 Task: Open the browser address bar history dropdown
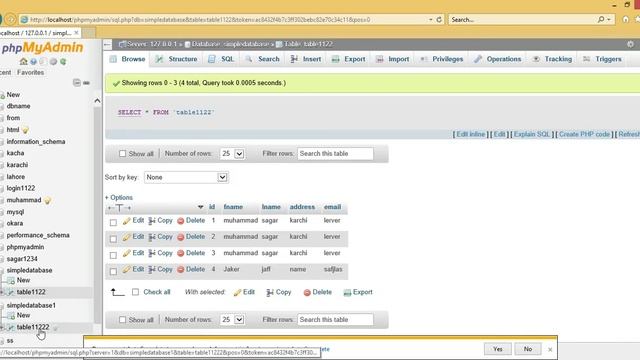click(x=431, y=19)
